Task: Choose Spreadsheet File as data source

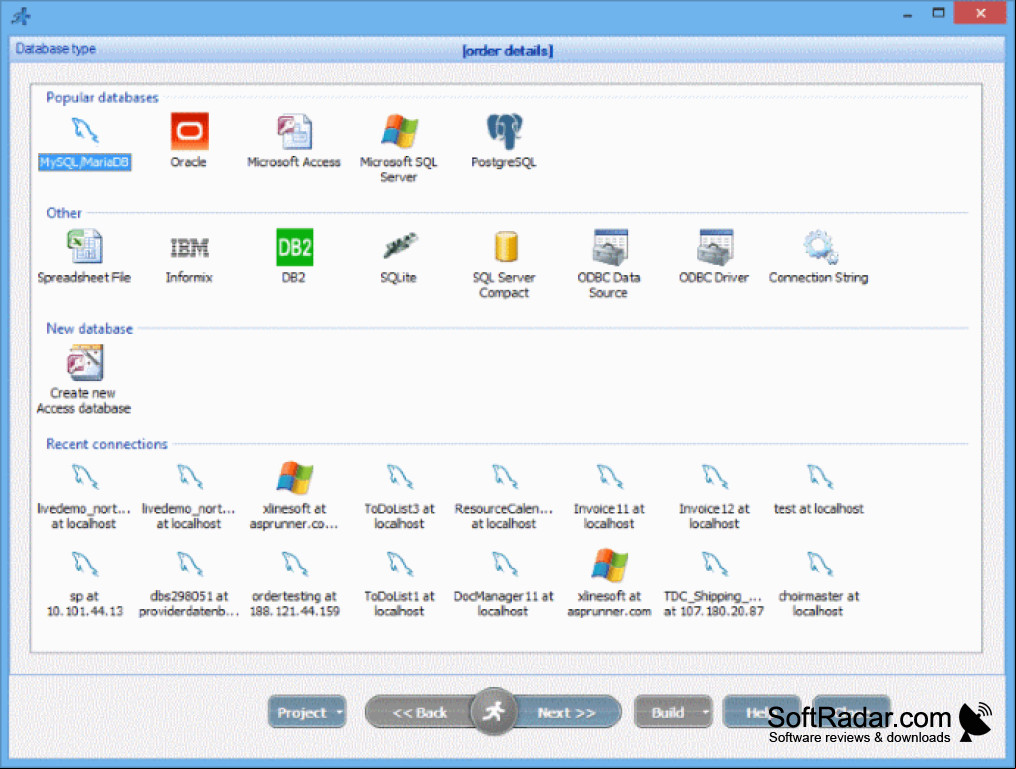Action: click(84, 257)
